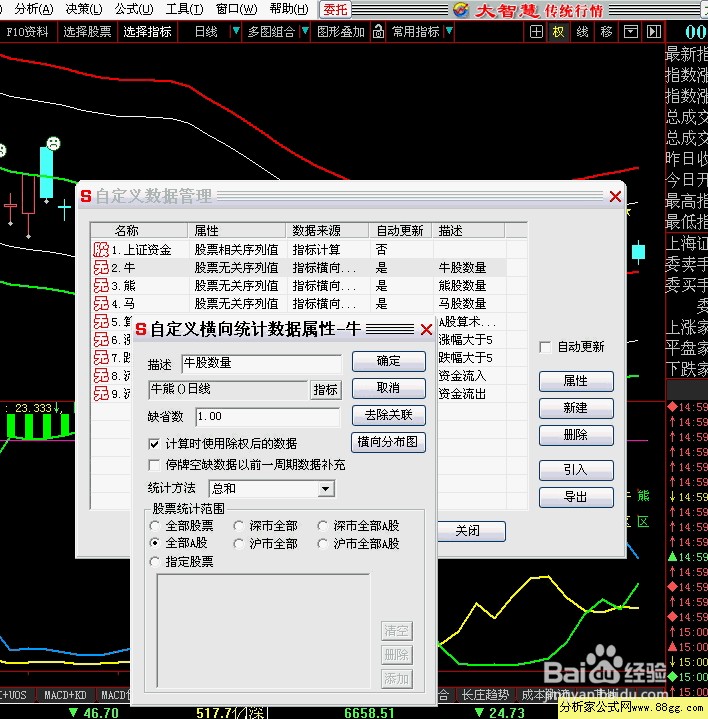Click the lock icon beside 图形叠加

pyautogui.click(x=378, y=32)
